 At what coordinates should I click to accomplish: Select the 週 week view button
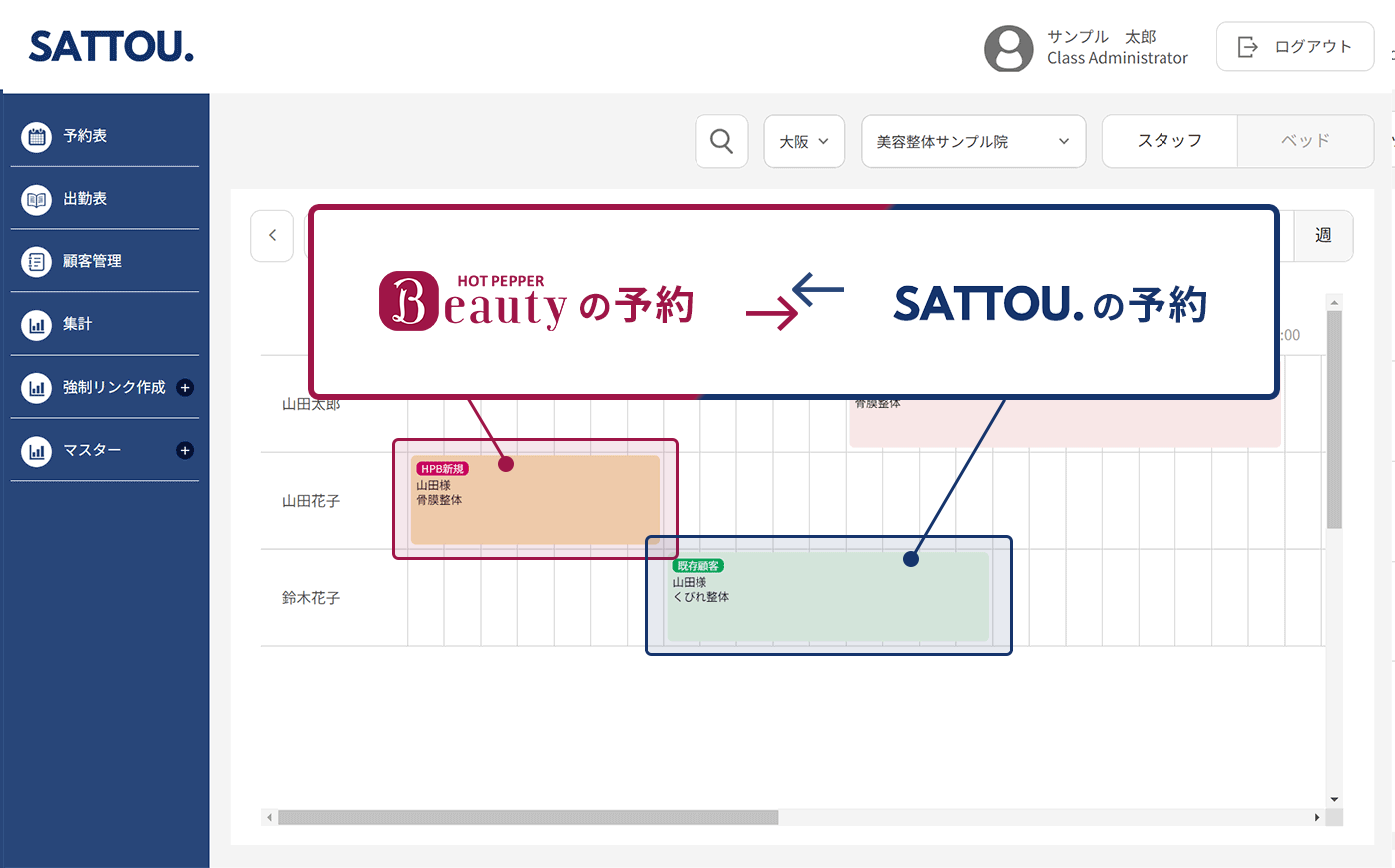[x=1323, y=235]
